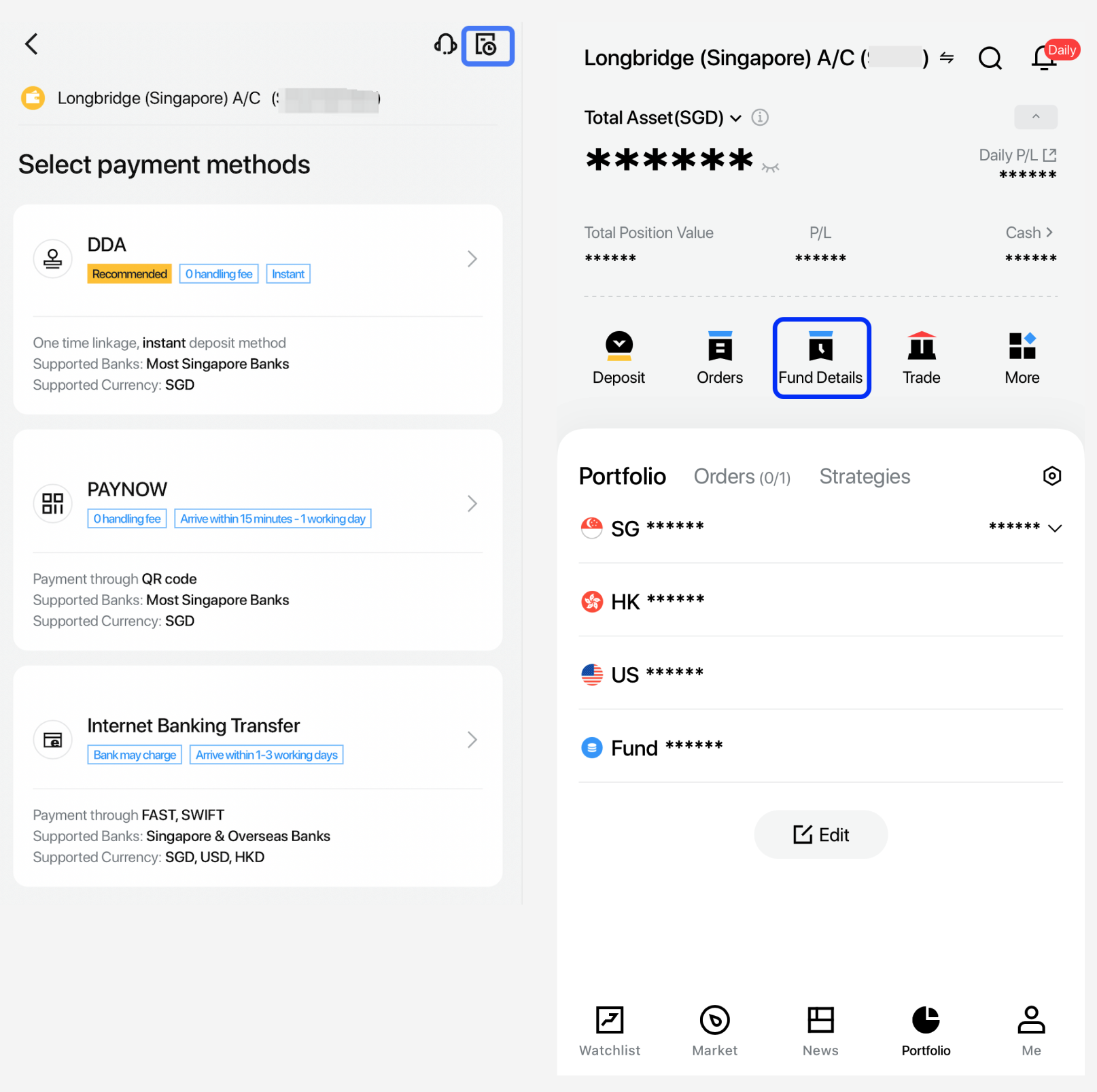Select the PAYNOW title
The width and height of the screenshot is (1097, 1092).
point(127,490)
